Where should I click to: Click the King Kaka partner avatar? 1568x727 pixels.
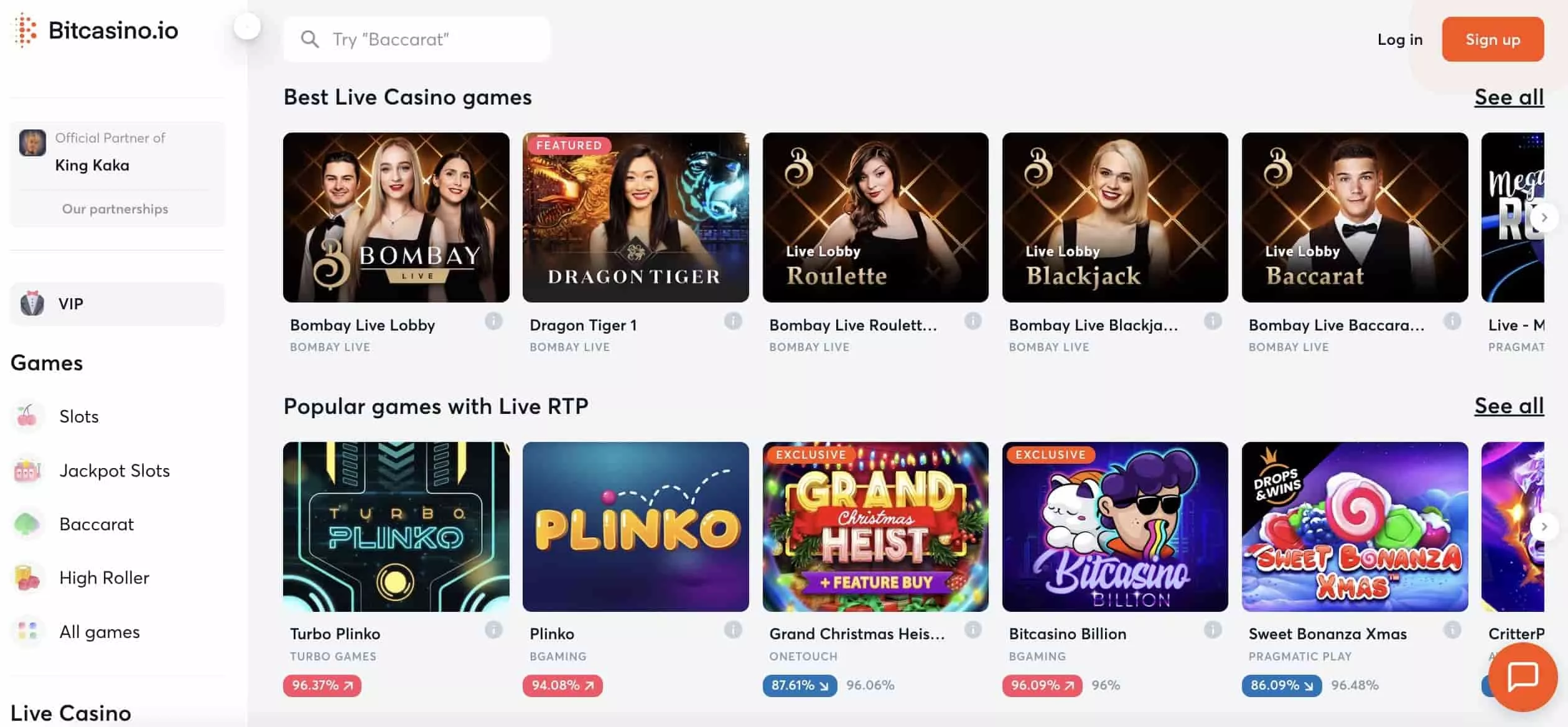32,143
